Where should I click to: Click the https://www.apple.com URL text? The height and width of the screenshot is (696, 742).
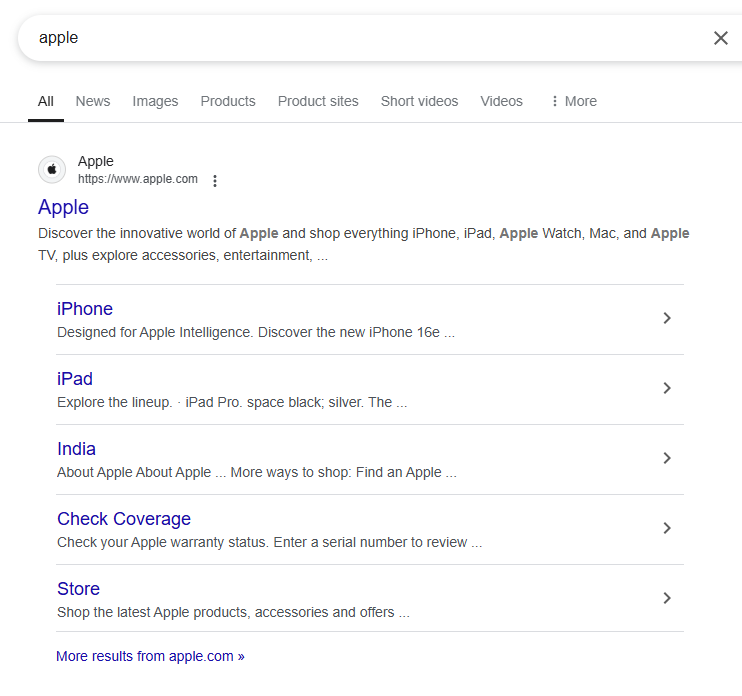coord(138,179)
